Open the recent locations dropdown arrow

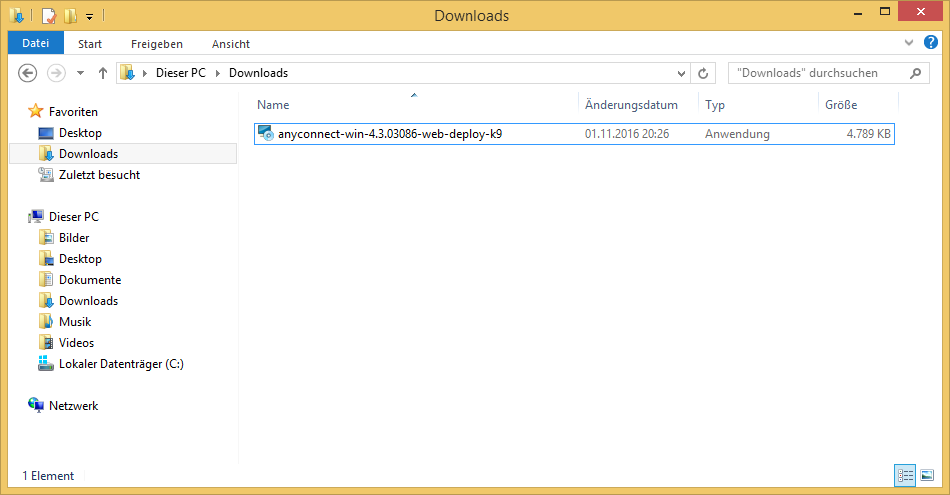click(80, 73)
